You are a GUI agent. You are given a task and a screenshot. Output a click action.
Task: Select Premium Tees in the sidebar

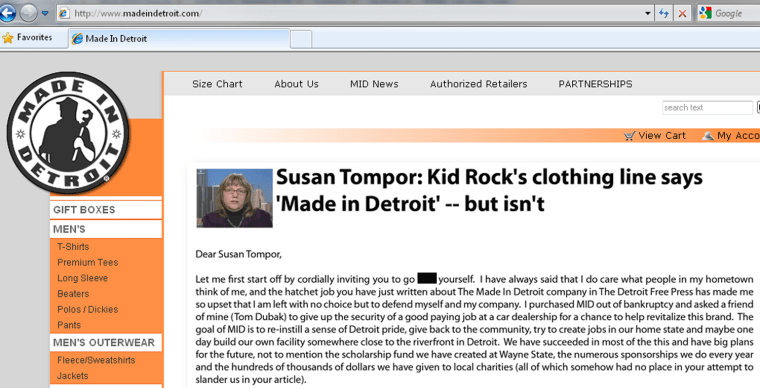pos(88,263)
